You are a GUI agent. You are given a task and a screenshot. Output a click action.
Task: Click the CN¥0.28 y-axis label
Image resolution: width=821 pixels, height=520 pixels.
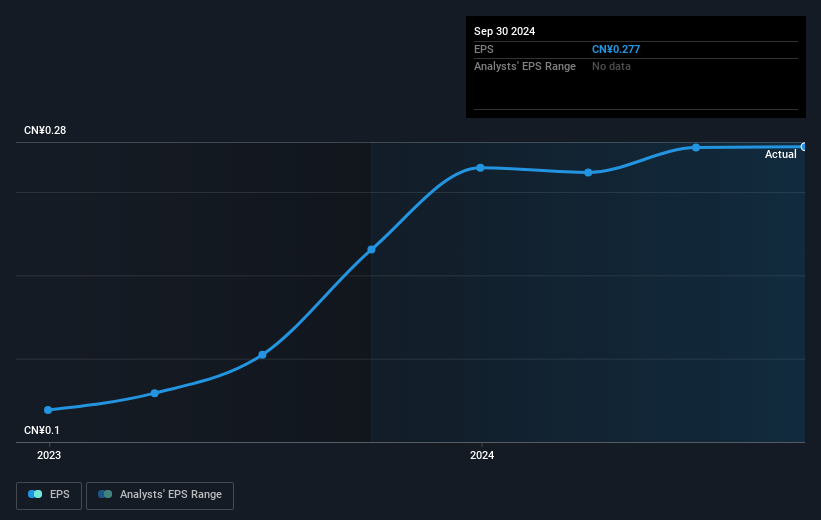click(x=45, y=130)
